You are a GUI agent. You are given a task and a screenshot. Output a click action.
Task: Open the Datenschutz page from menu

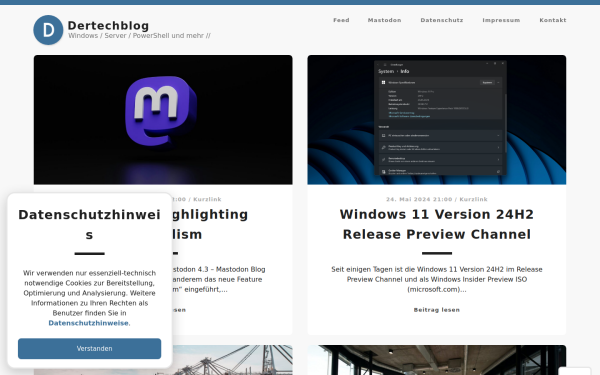pyautogui.click(x=442, y=20)
